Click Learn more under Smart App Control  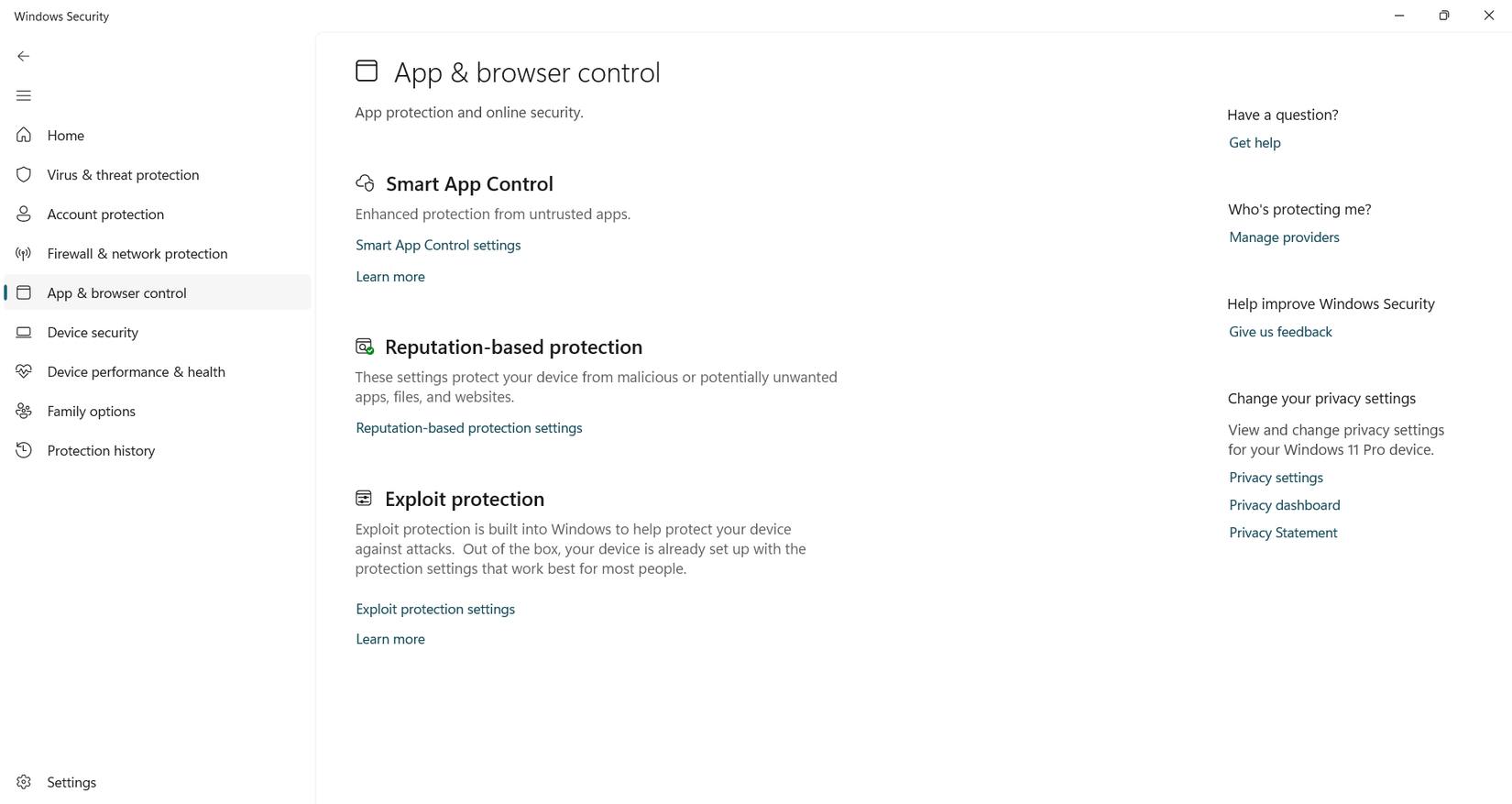[390, 277]
